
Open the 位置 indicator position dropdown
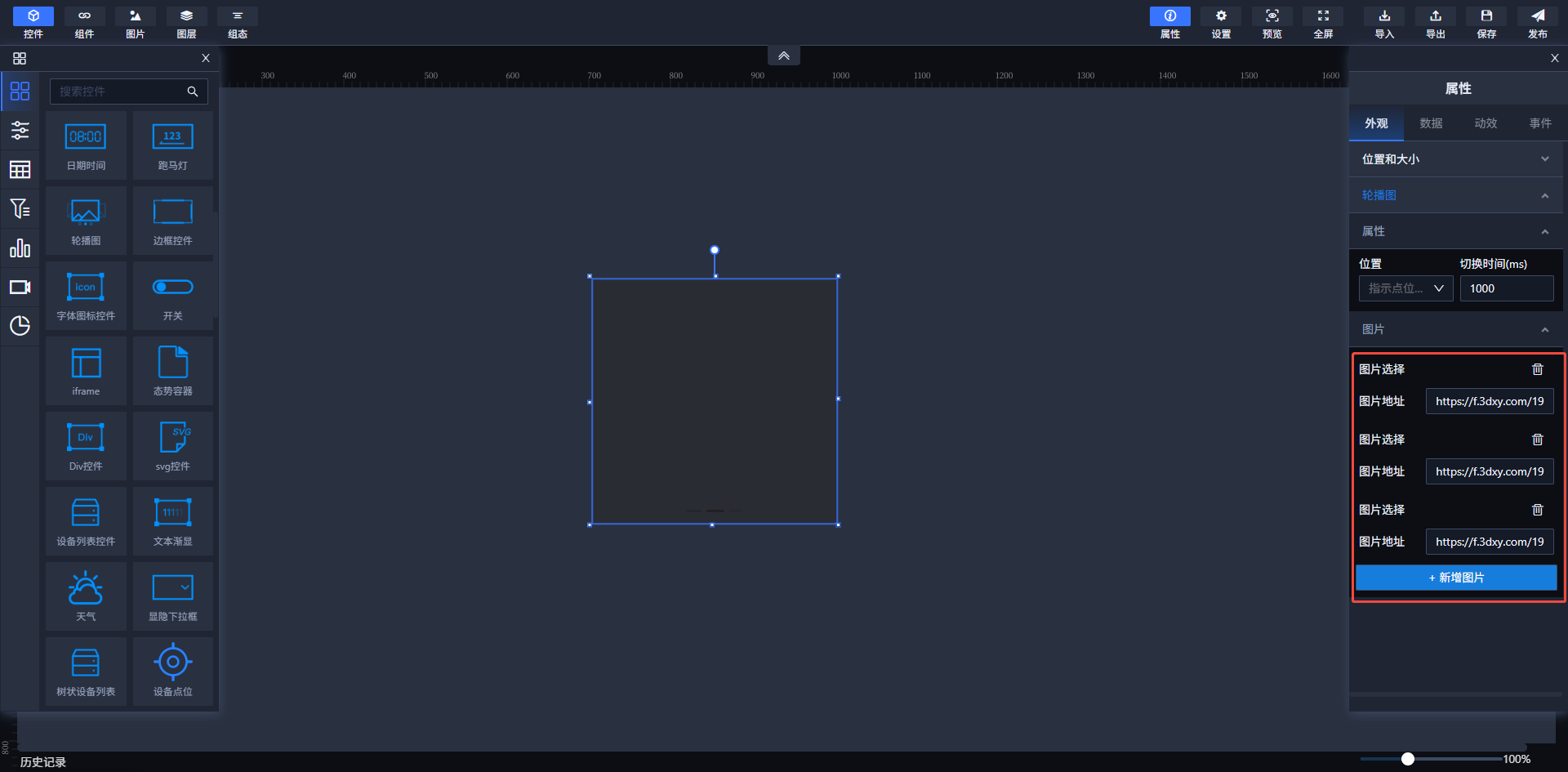click(1405, 288)
